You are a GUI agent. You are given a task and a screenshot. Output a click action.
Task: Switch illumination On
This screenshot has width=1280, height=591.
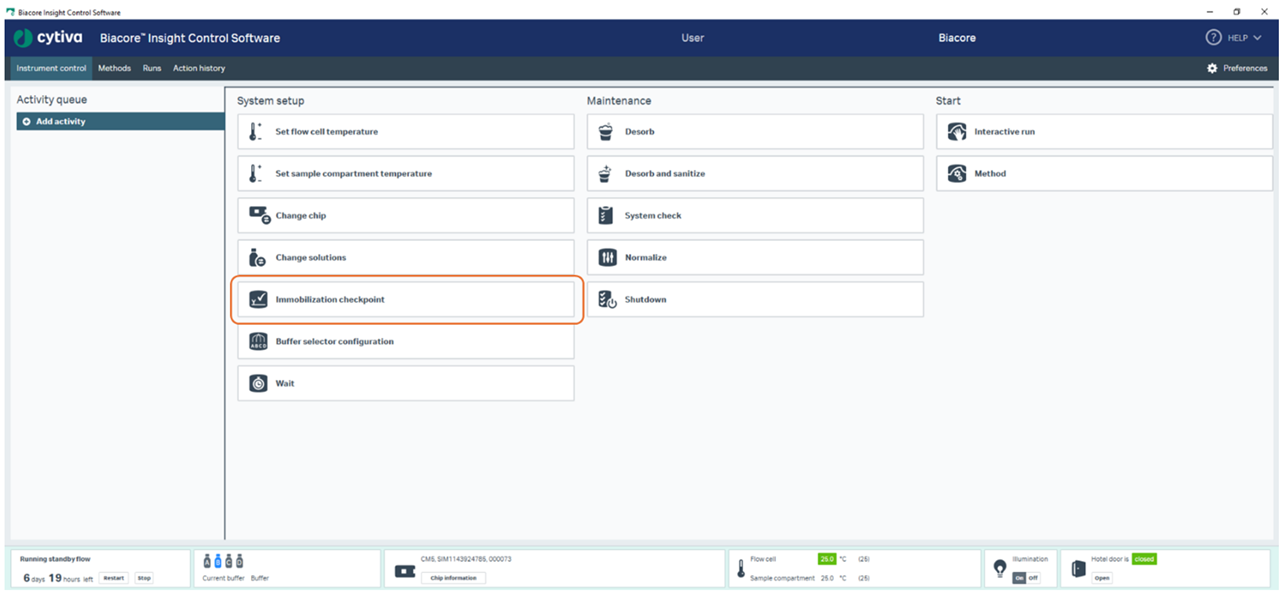point(1018,578)
